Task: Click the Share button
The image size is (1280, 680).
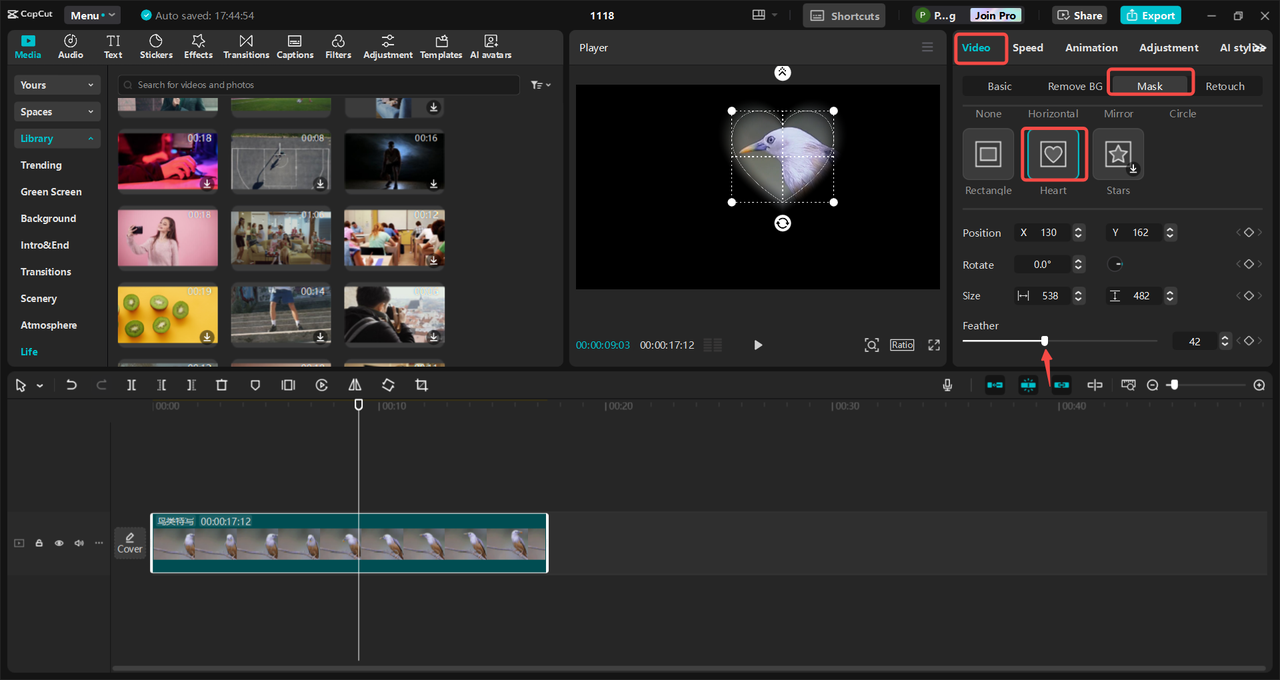Action: (1078, 15)
